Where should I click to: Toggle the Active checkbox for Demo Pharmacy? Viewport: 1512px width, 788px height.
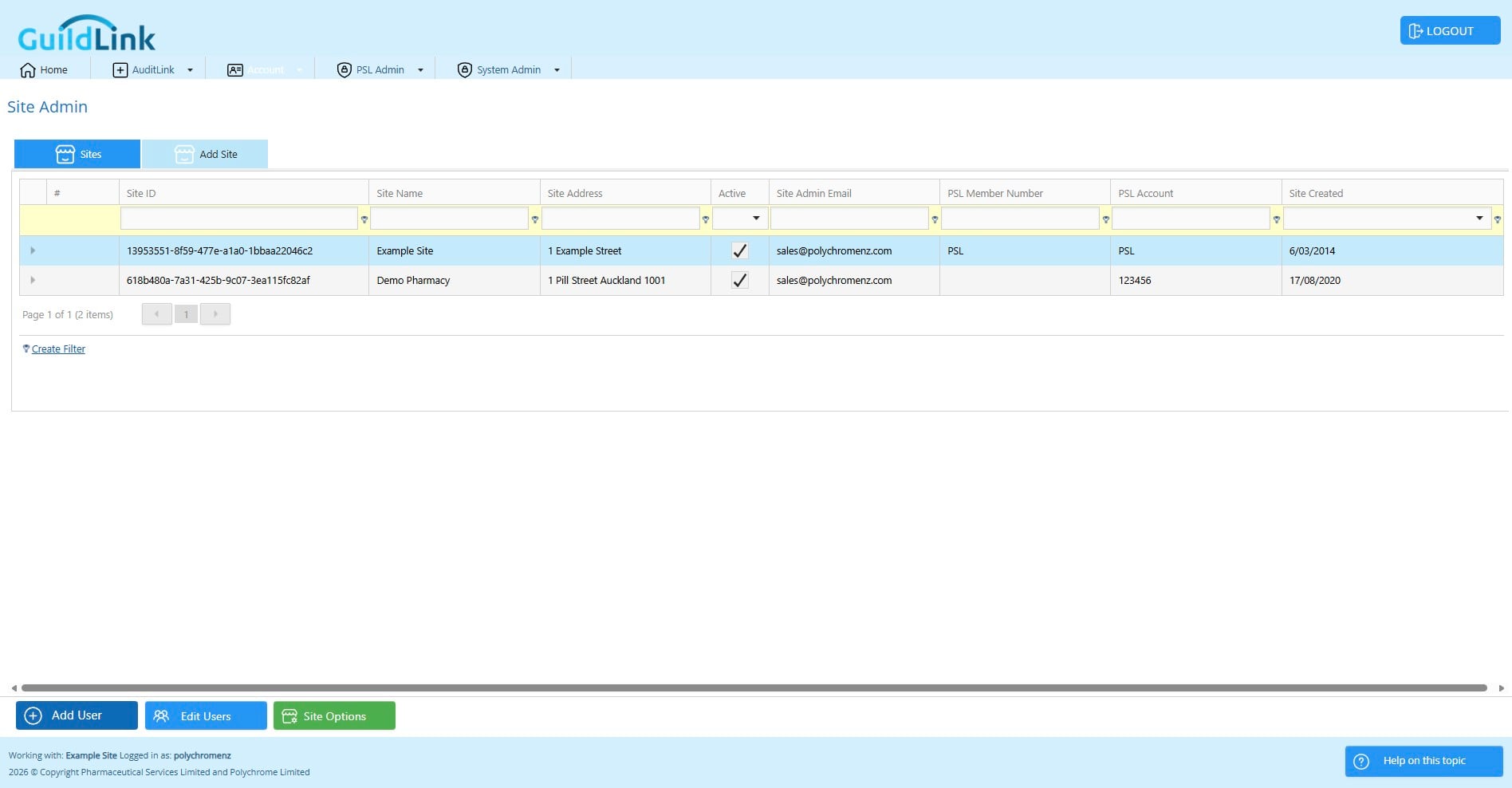pyautogui.click(x=740, y=280)
